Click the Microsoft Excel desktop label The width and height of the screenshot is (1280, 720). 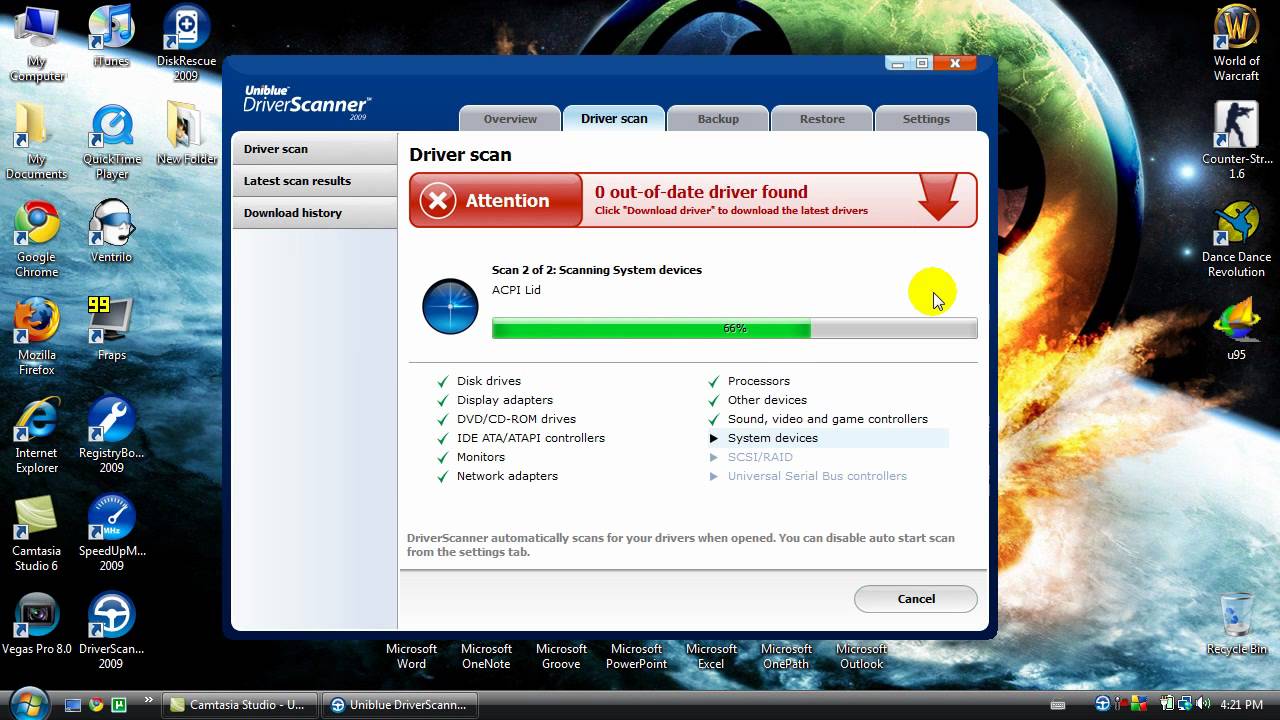click(x=711, y=656)
